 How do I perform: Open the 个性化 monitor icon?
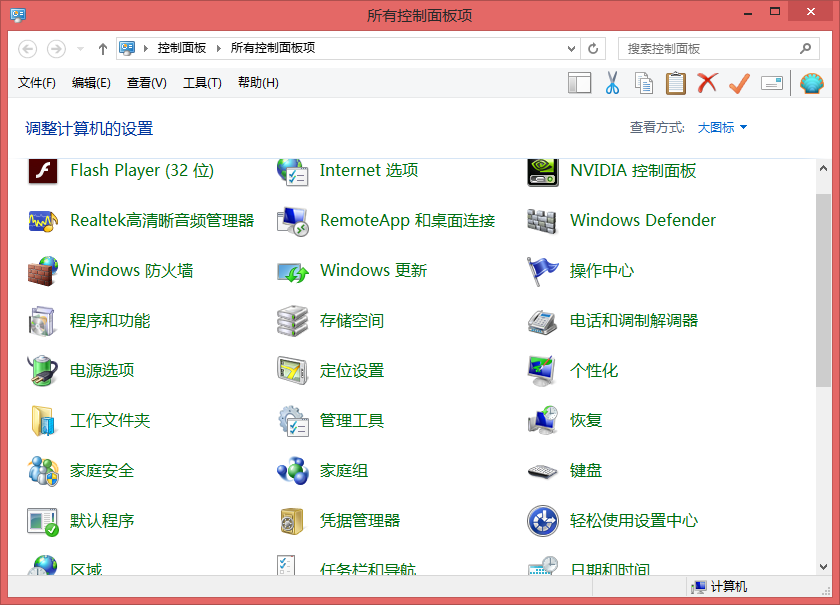[542, 371]
